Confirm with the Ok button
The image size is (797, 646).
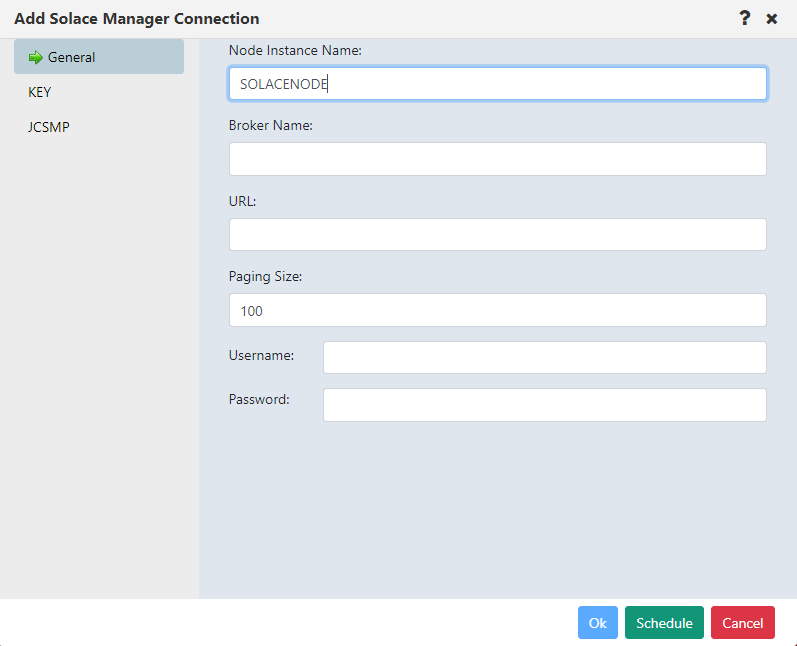[598, 623]
